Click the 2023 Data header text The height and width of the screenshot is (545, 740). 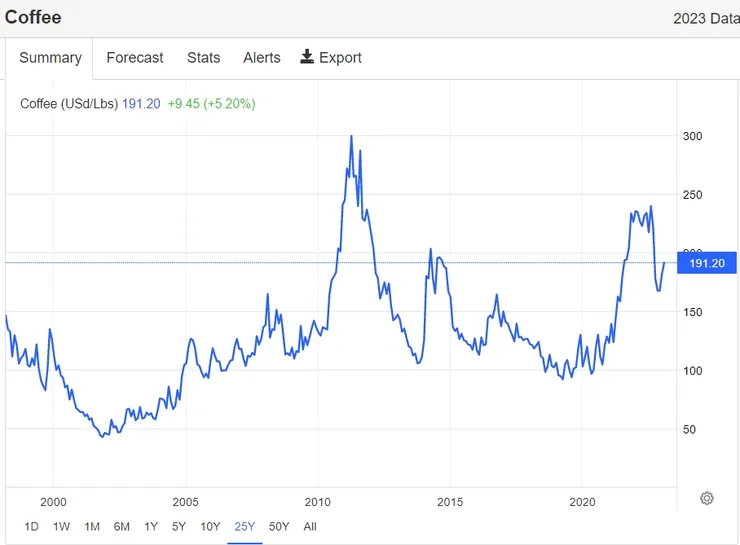(x=706, y=18)
